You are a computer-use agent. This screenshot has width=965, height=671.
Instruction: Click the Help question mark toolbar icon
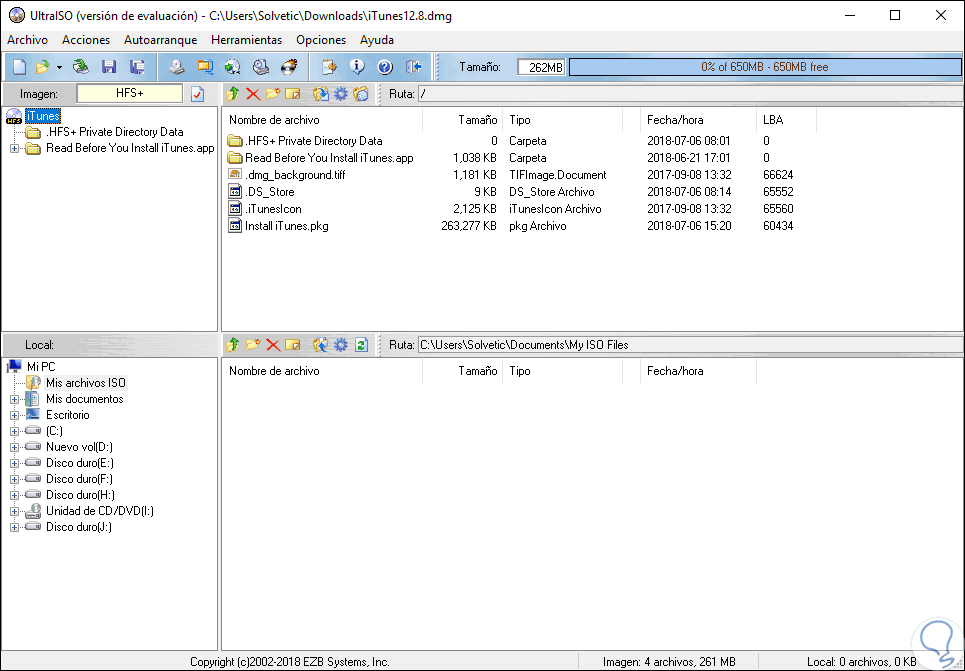pyautogui.click(x=383, y=67)
